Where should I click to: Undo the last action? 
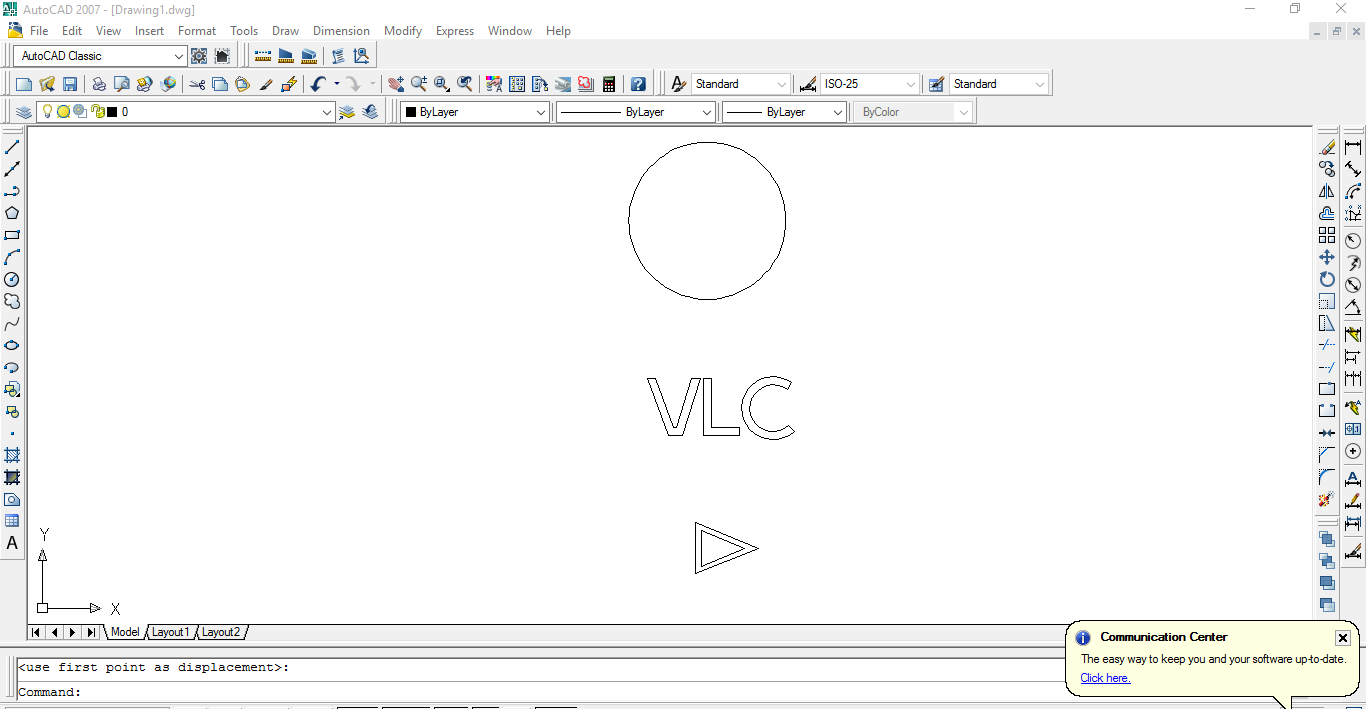pos(318,84)
